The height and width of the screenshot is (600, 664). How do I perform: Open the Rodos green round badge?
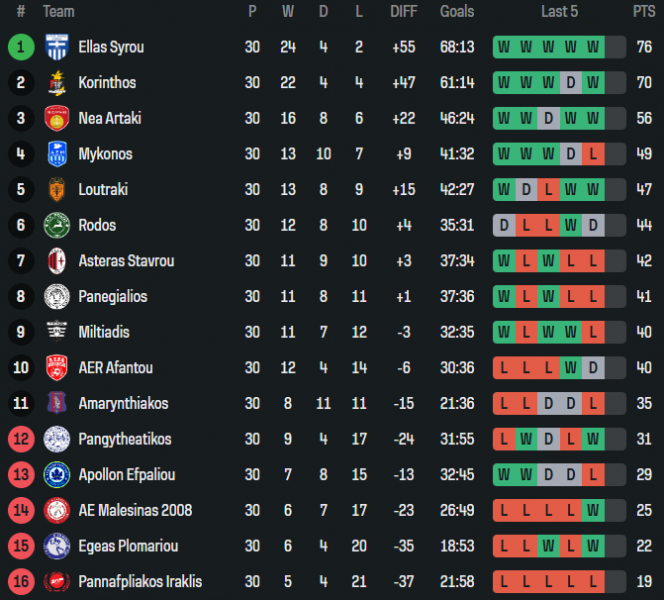(x=57, y=225)
